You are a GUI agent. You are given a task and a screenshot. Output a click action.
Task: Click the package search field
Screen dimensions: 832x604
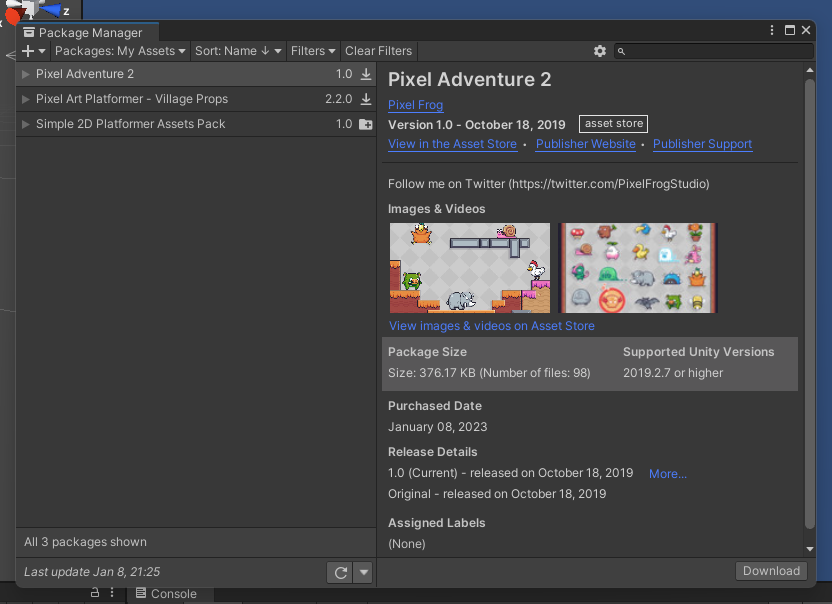pyautogui.click(x=714, y=51)
